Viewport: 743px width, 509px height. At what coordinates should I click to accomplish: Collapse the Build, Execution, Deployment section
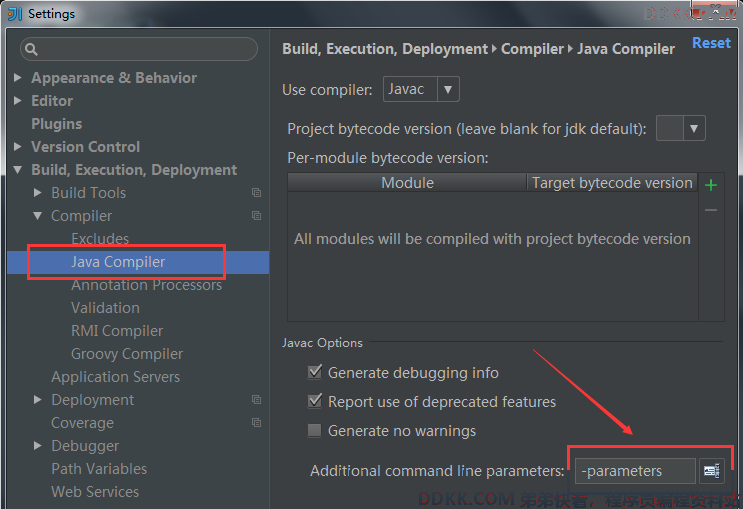point(18,170)
